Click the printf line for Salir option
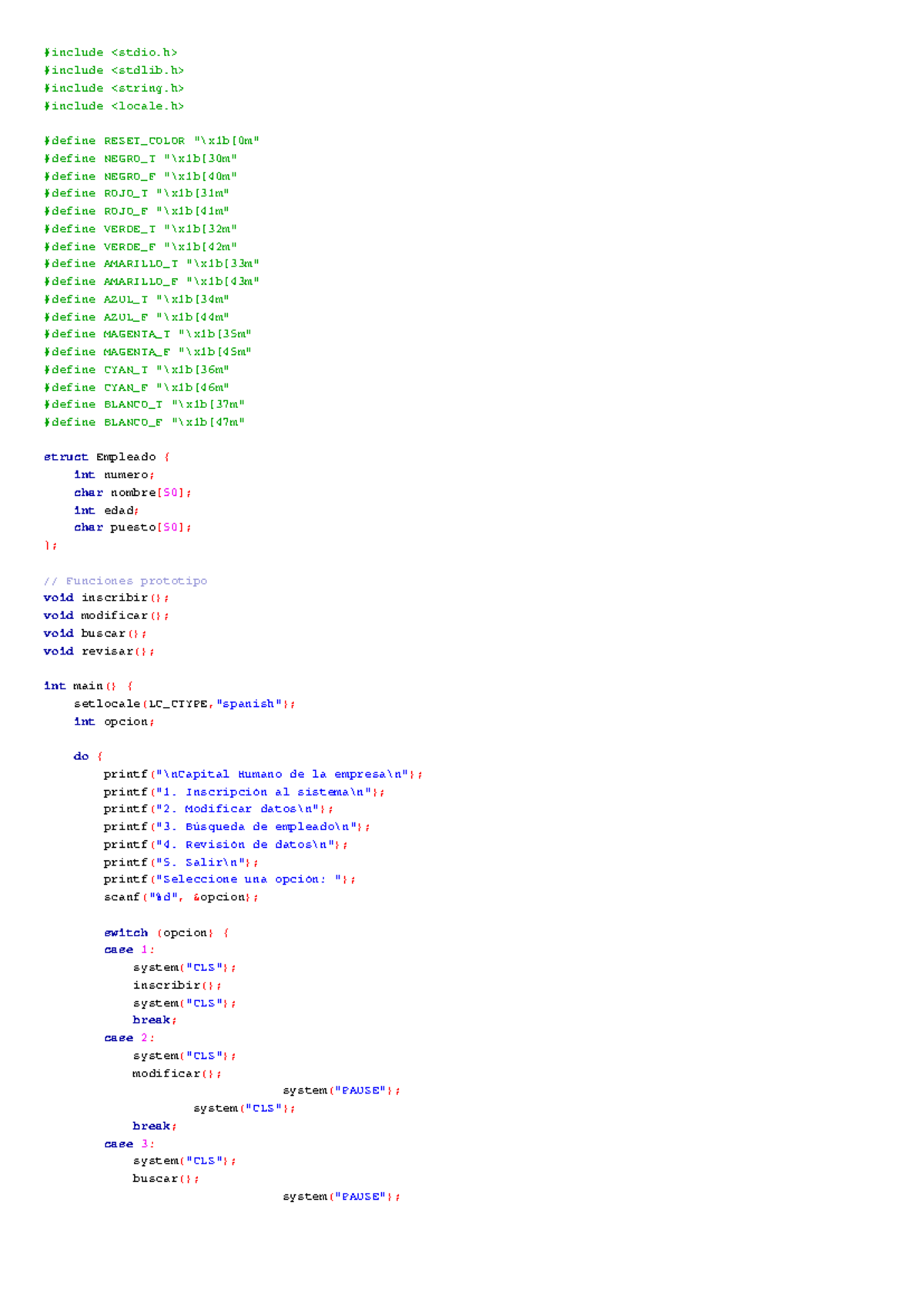Viewport: 924px width, 1306px height. (x=181, y=863)
